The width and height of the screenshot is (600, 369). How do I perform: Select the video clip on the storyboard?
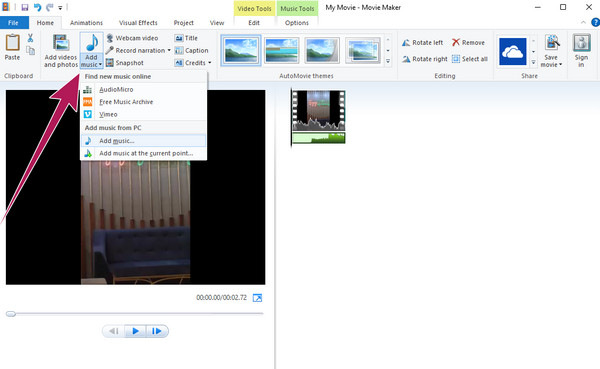(318, 111)
